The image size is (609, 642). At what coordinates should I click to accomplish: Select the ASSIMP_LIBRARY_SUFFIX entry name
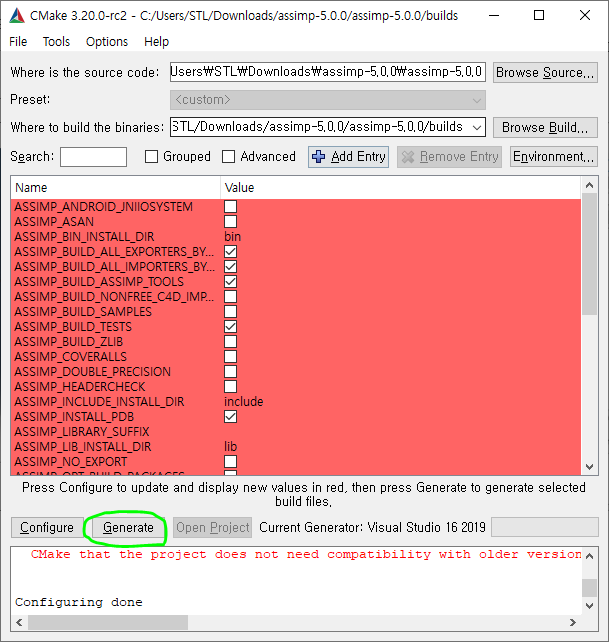click(x=82, y=432)
